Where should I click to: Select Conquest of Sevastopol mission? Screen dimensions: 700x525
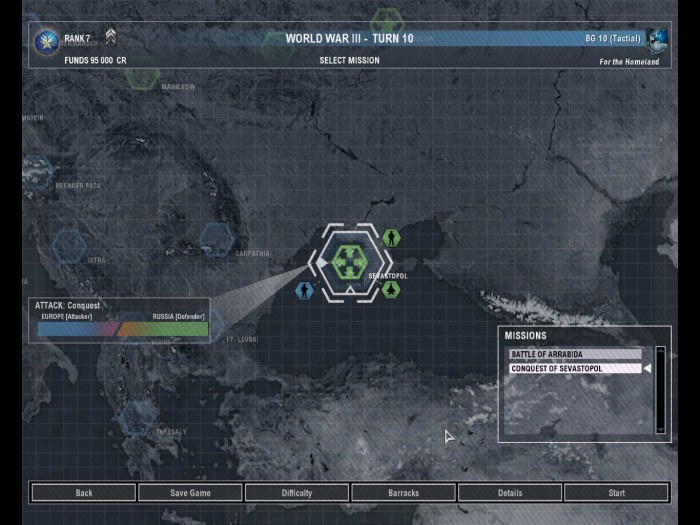[575, 368]
